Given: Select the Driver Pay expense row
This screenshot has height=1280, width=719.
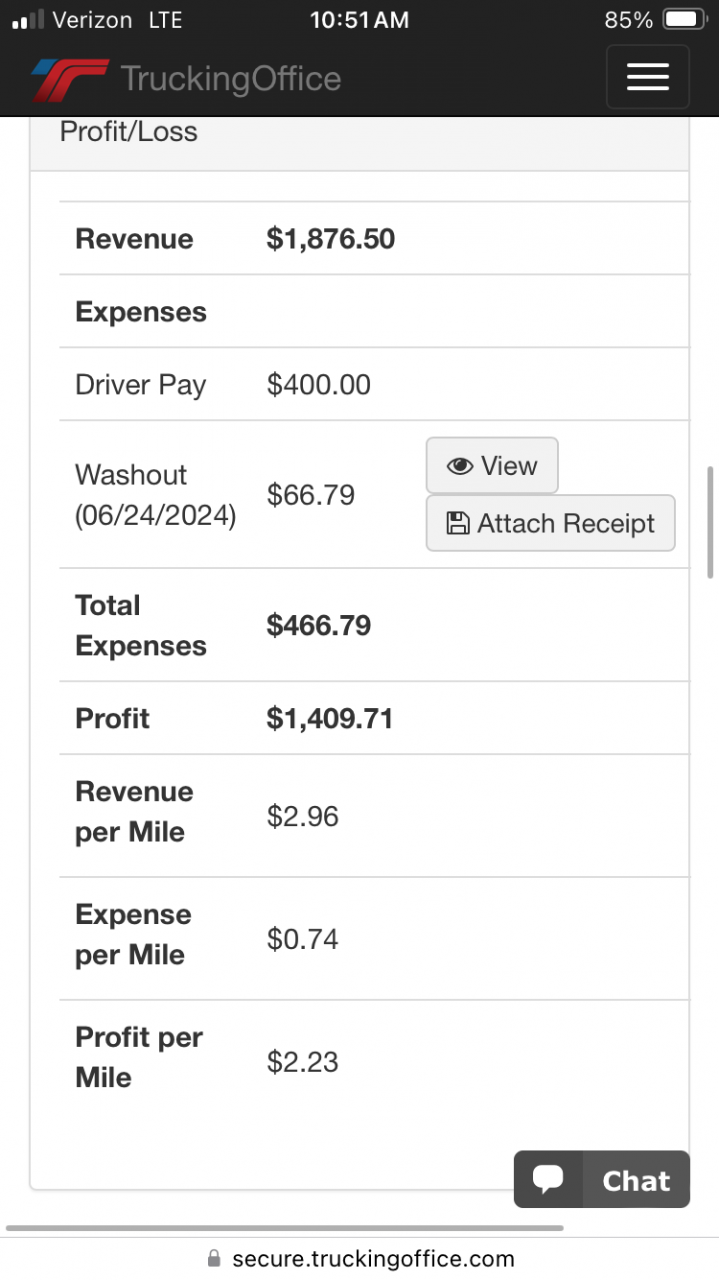Looking at the screenshot, I should tap(141, 385).
